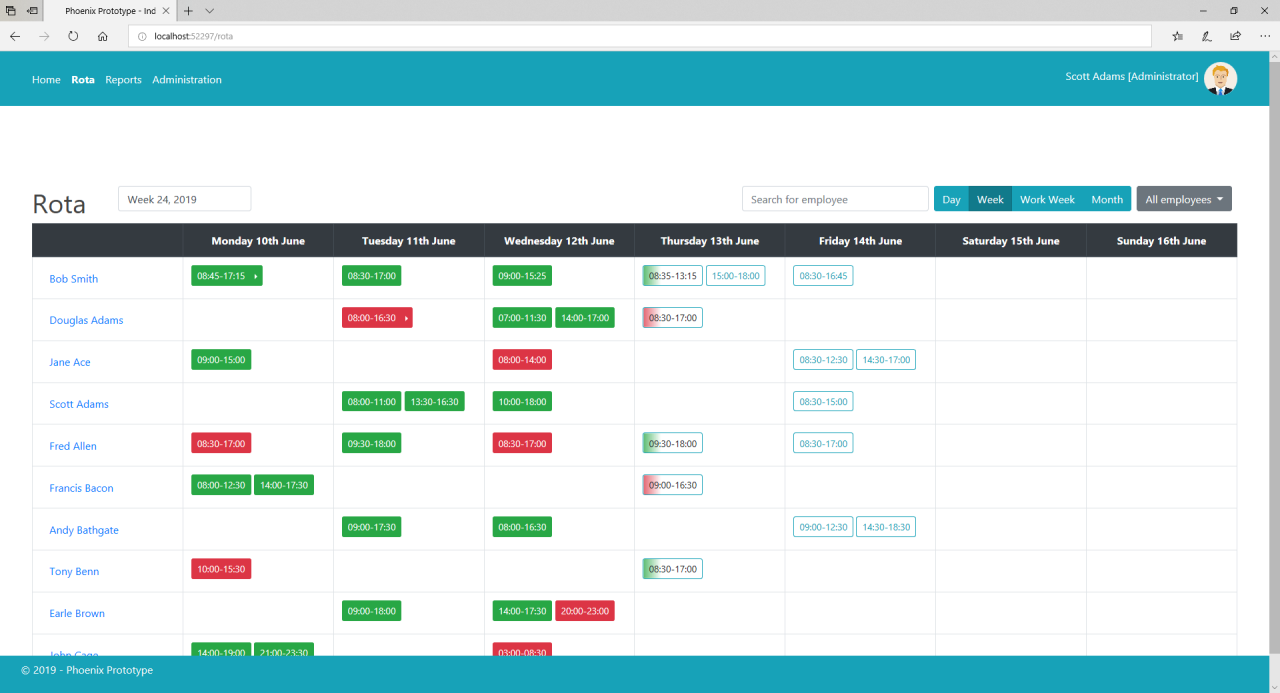Open the browser favorites star icon
This screenshot has width=1280, height=693.
[x=1177, y=36]
